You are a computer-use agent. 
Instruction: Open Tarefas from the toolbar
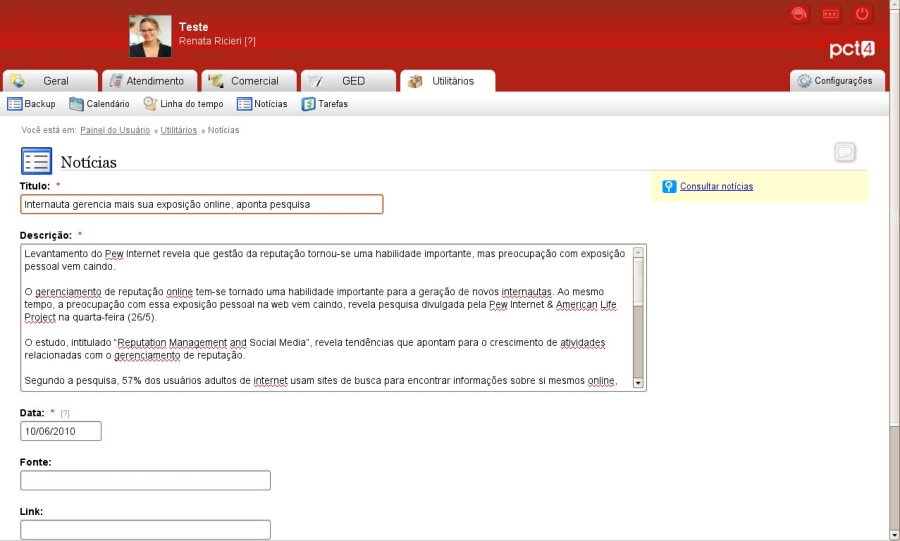(325, 104)
